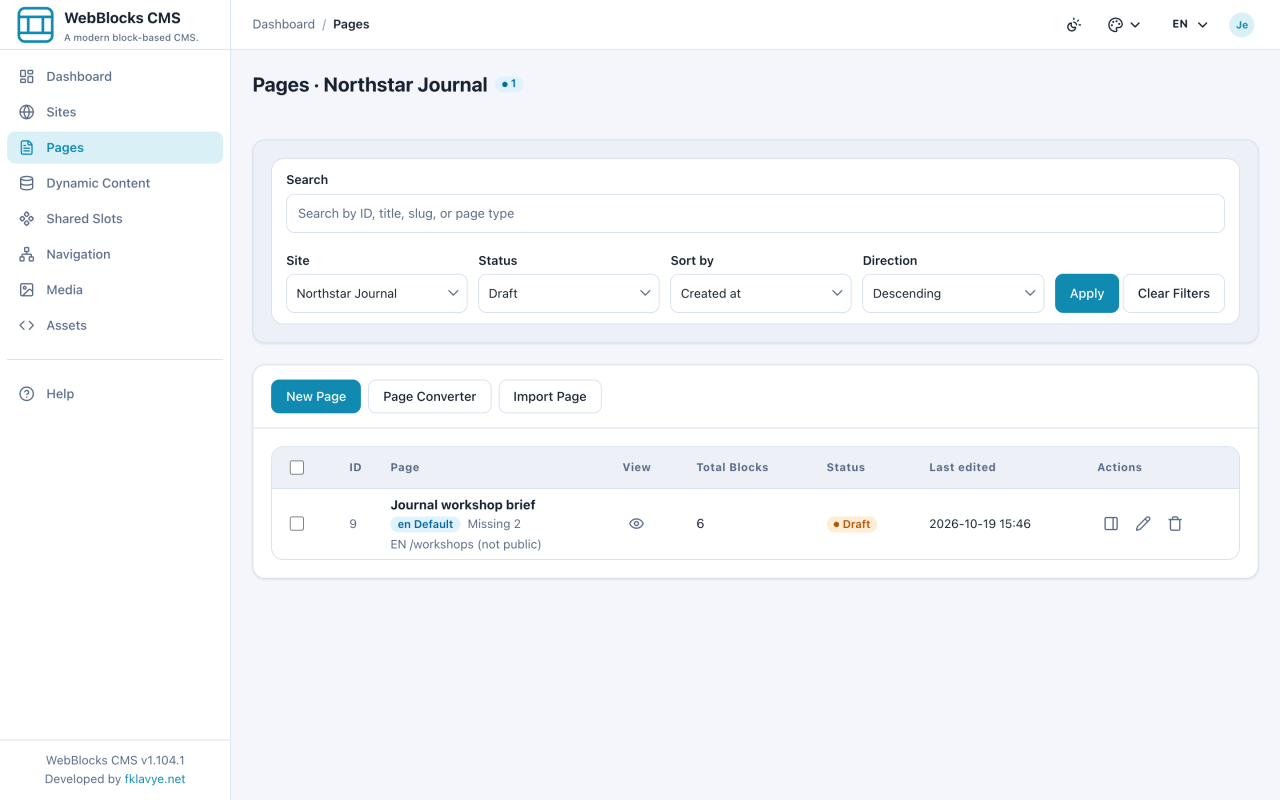Open Shared Slots from the sidebar

(115, 218)
